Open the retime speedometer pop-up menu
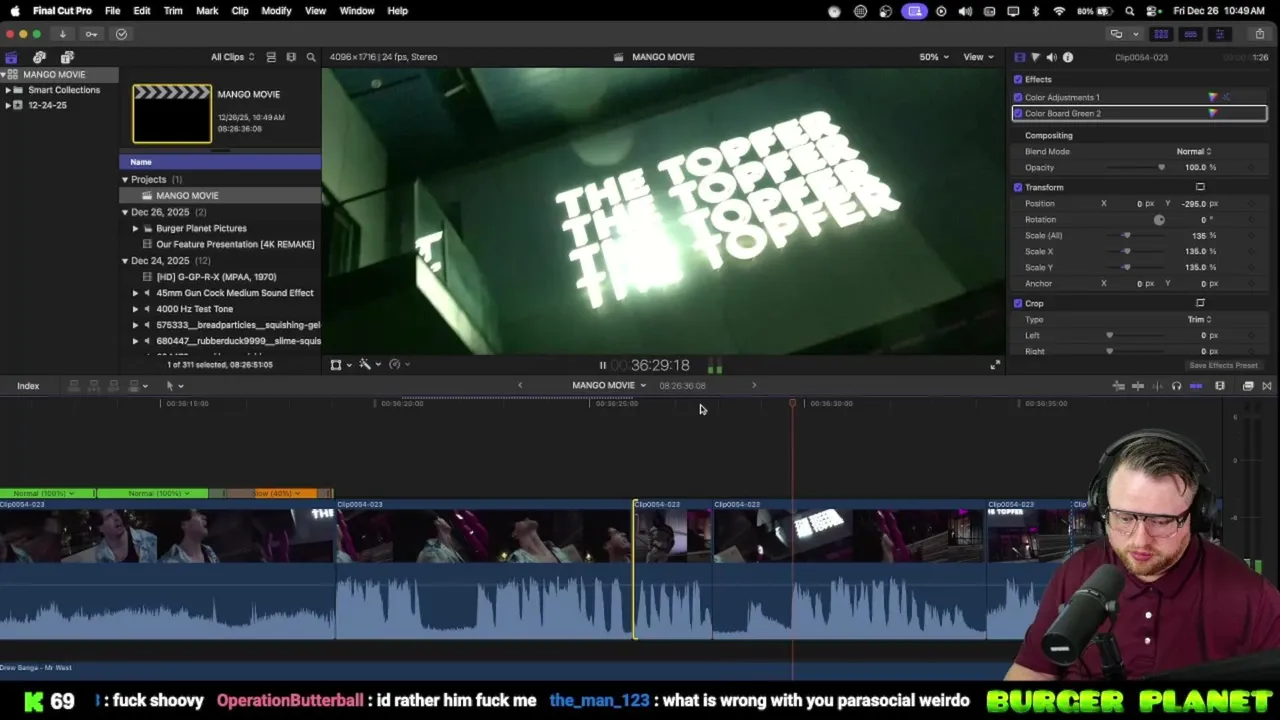 398,365
